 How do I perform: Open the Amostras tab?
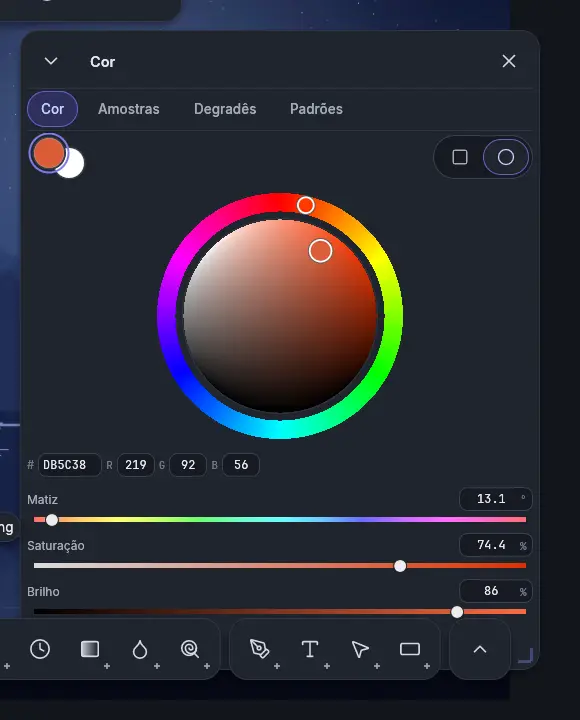point(129,109)
